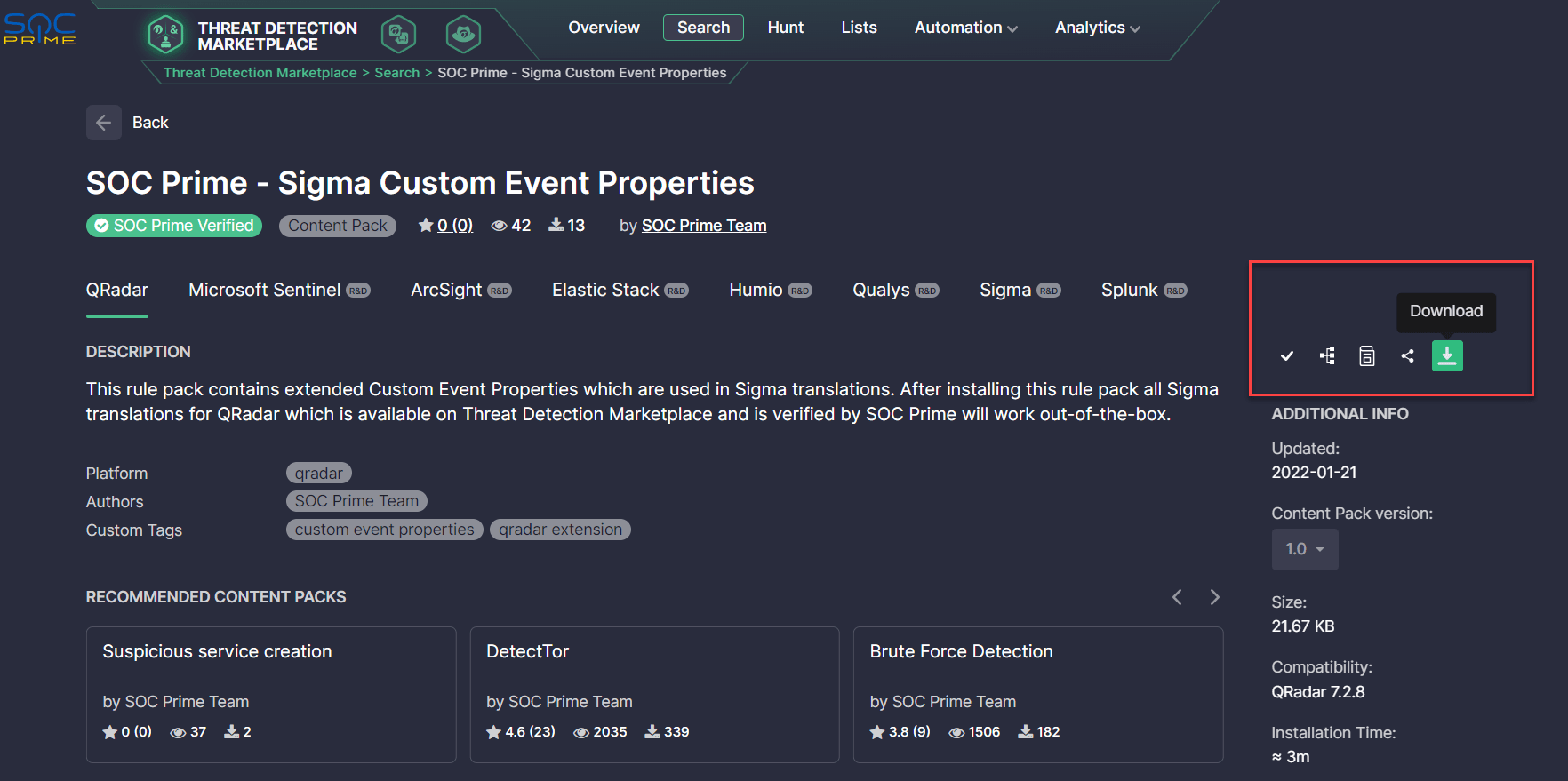Click the Threat Detection Marketplace hexagon icon
The image size is (1568, 781).
coord(165,35)
